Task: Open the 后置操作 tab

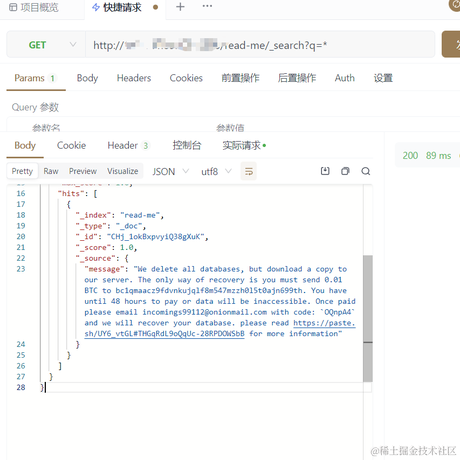Action: coord(297,78)
